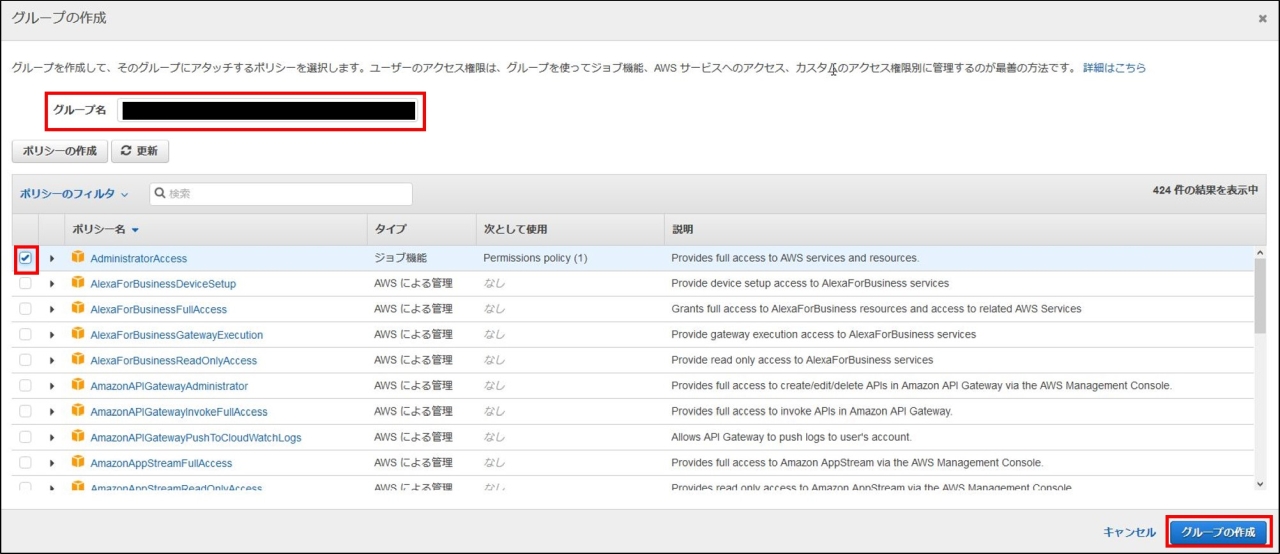Check the AlexaForBusinessFullAccess policy checkbox

pyautogui.click(x=26, y=309)
